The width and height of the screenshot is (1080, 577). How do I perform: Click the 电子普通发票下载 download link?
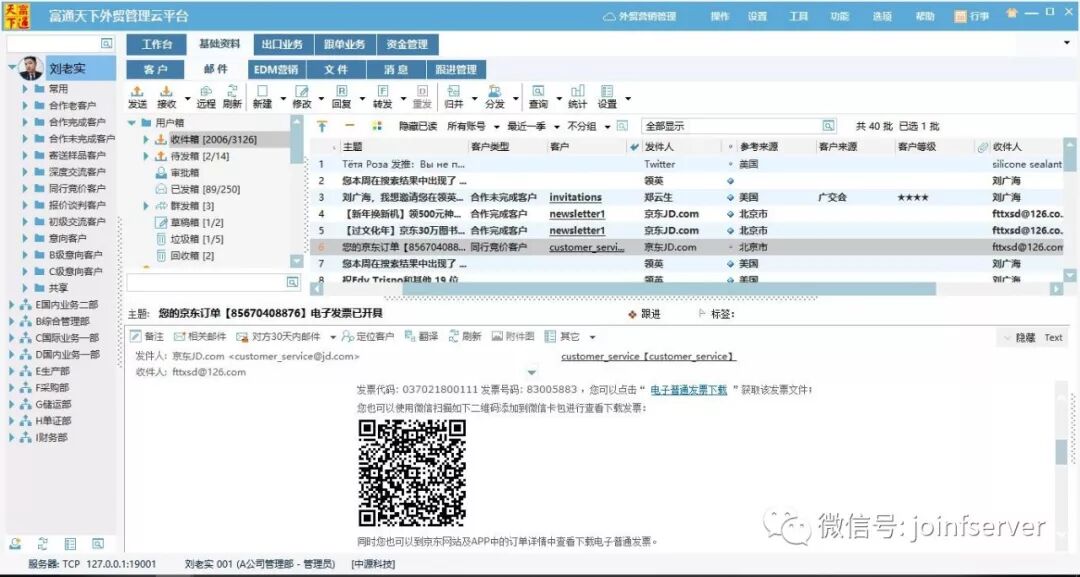tap(688, 390)
